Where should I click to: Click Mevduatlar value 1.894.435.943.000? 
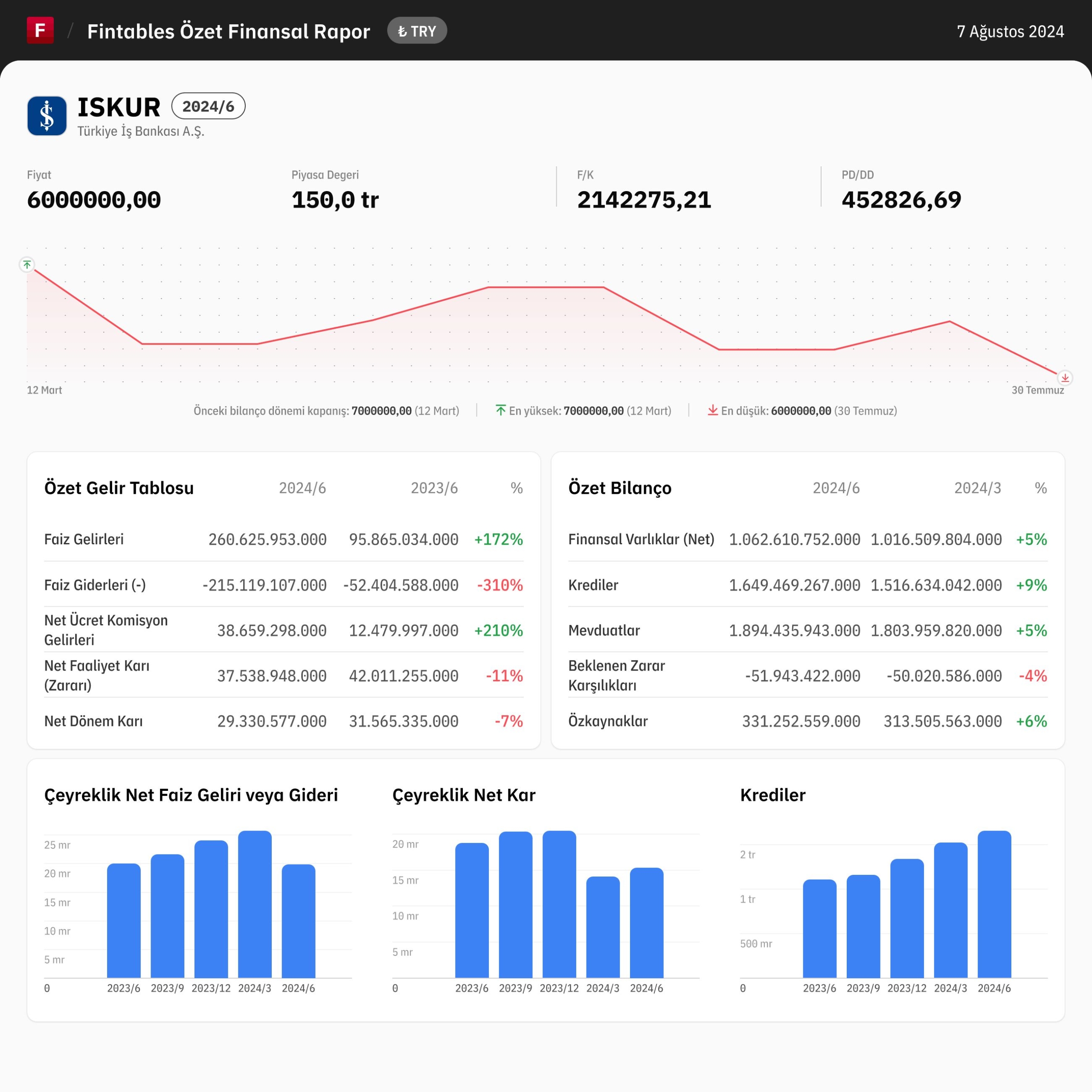click(x=794, y=630)
